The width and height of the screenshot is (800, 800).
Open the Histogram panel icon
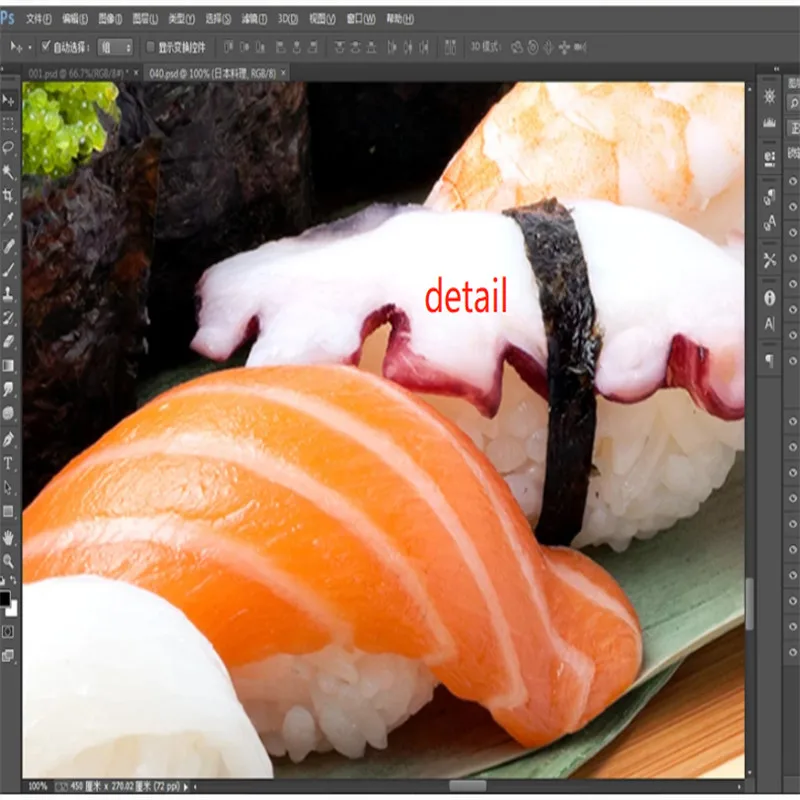click(769, 123)
